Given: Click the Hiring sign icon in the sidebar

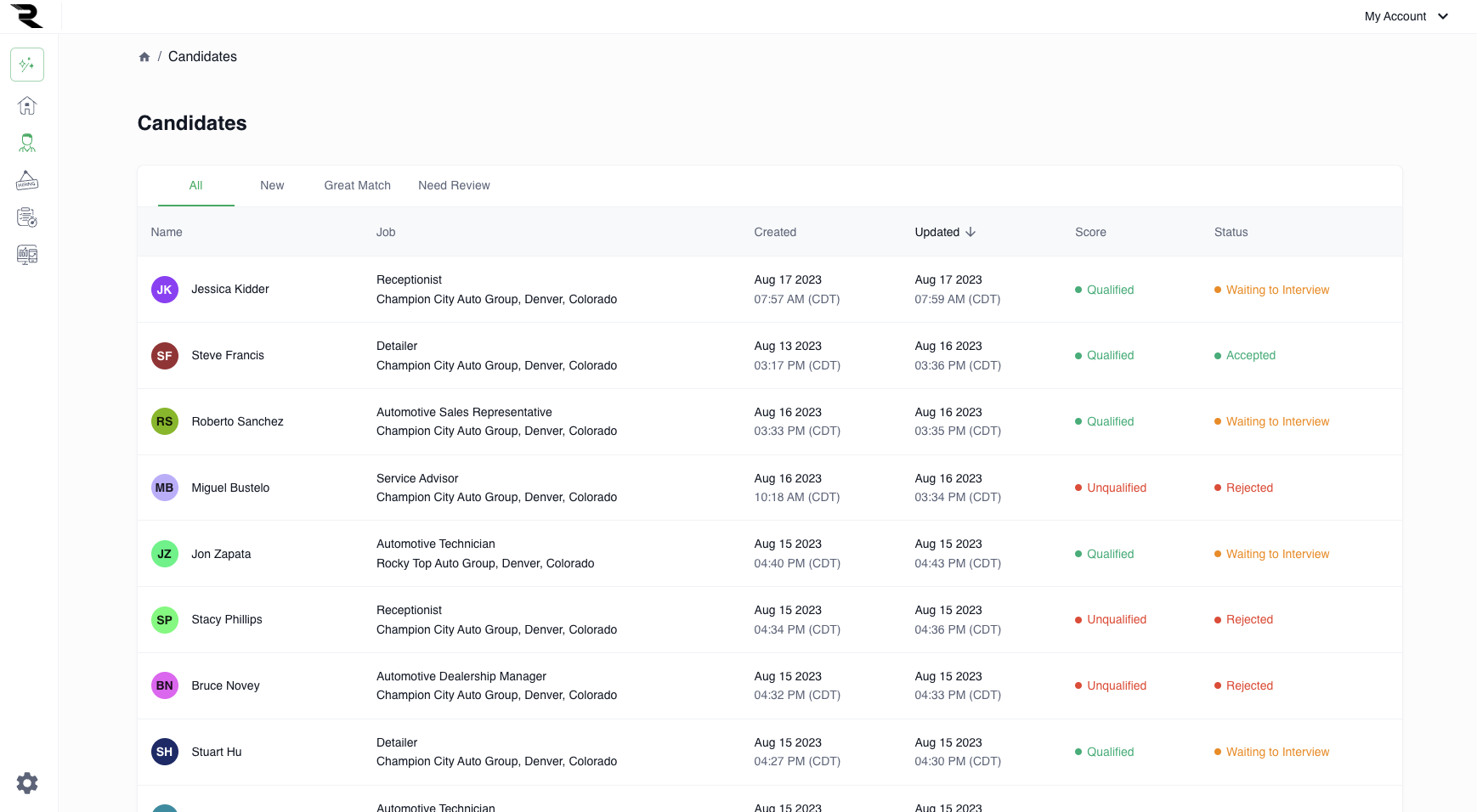Looking at the screenshot, I should click(x=26, y=180).
